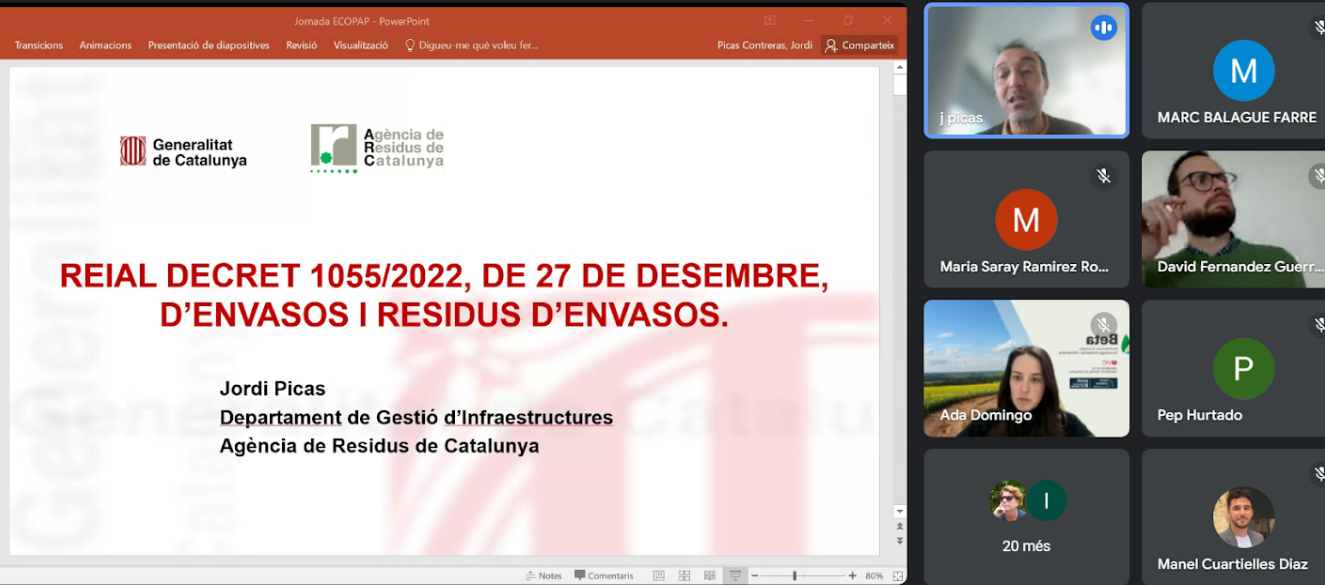The height and width of the screenshot is (585, 1325).
Task: Toggle the Comentaris pane
Action: pyautogui.click(x=604, y=576)
